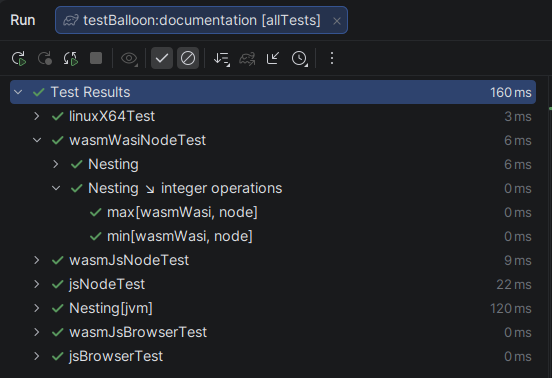
Task: Click the Run panel title
Action: tap(23, 20)
